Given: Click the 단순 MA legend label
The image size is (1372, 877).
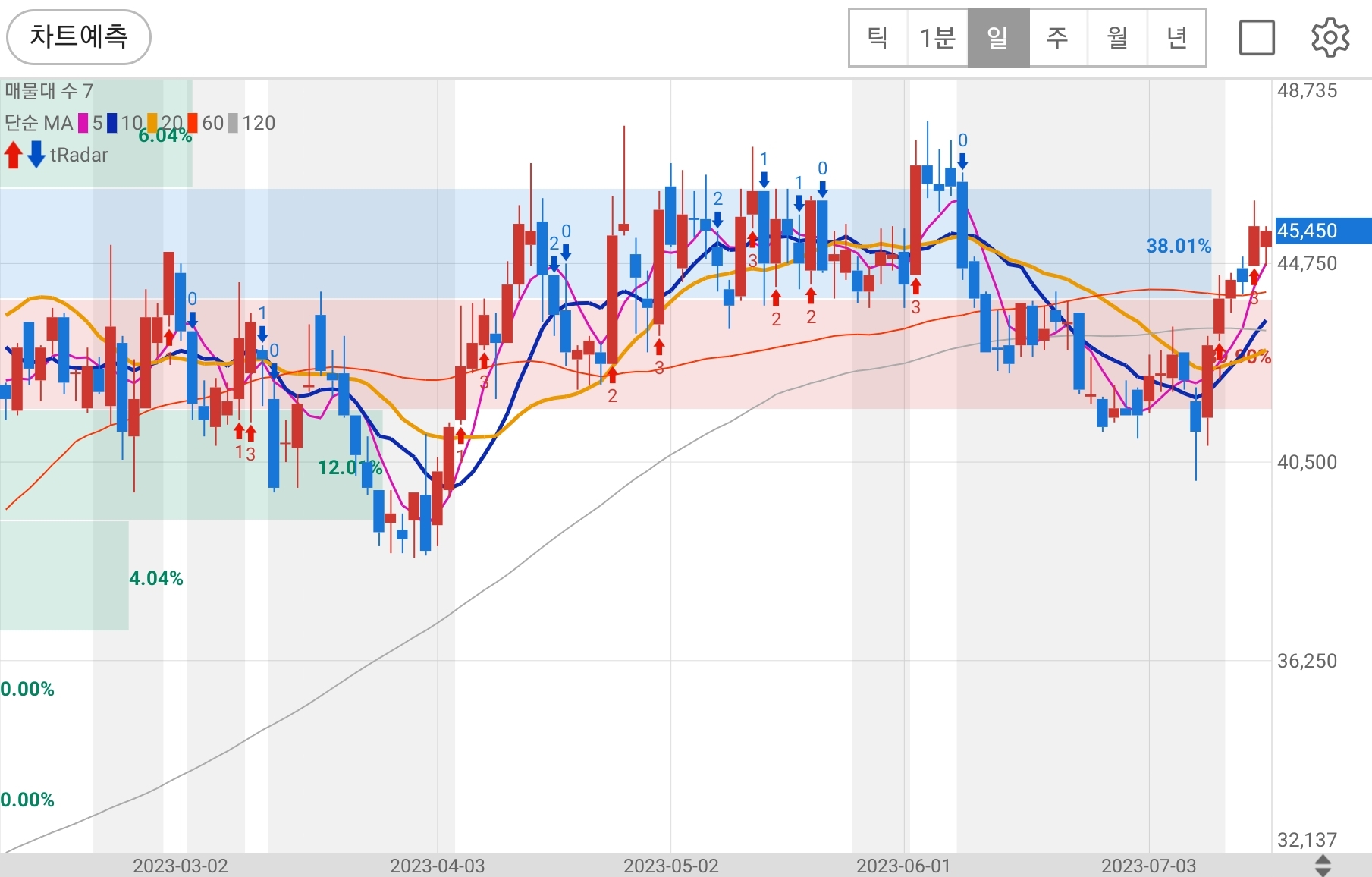Looking at the screenshot, I should pyautogui.click(x=39, y=123).
